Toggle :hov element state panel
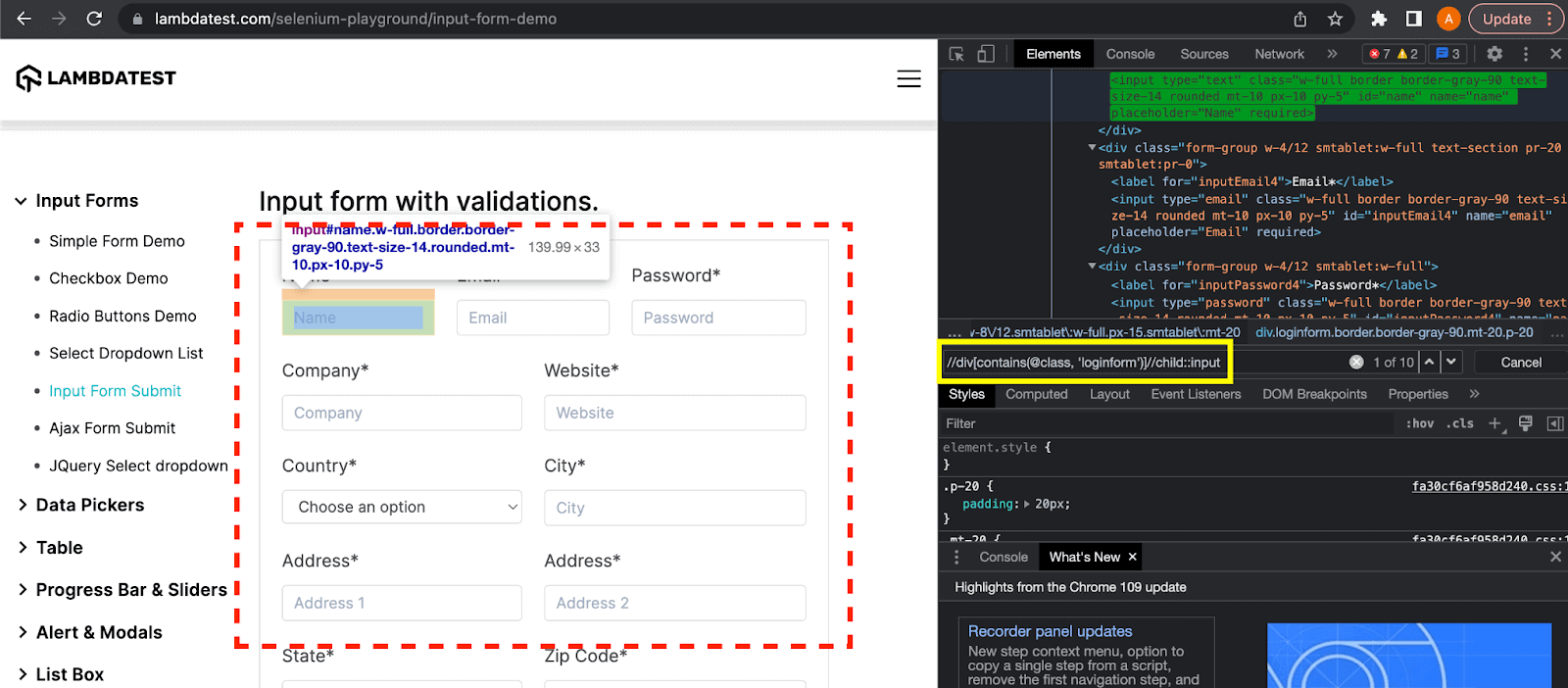Viewport: 1568px width, 688px height. click(1419, 423)
